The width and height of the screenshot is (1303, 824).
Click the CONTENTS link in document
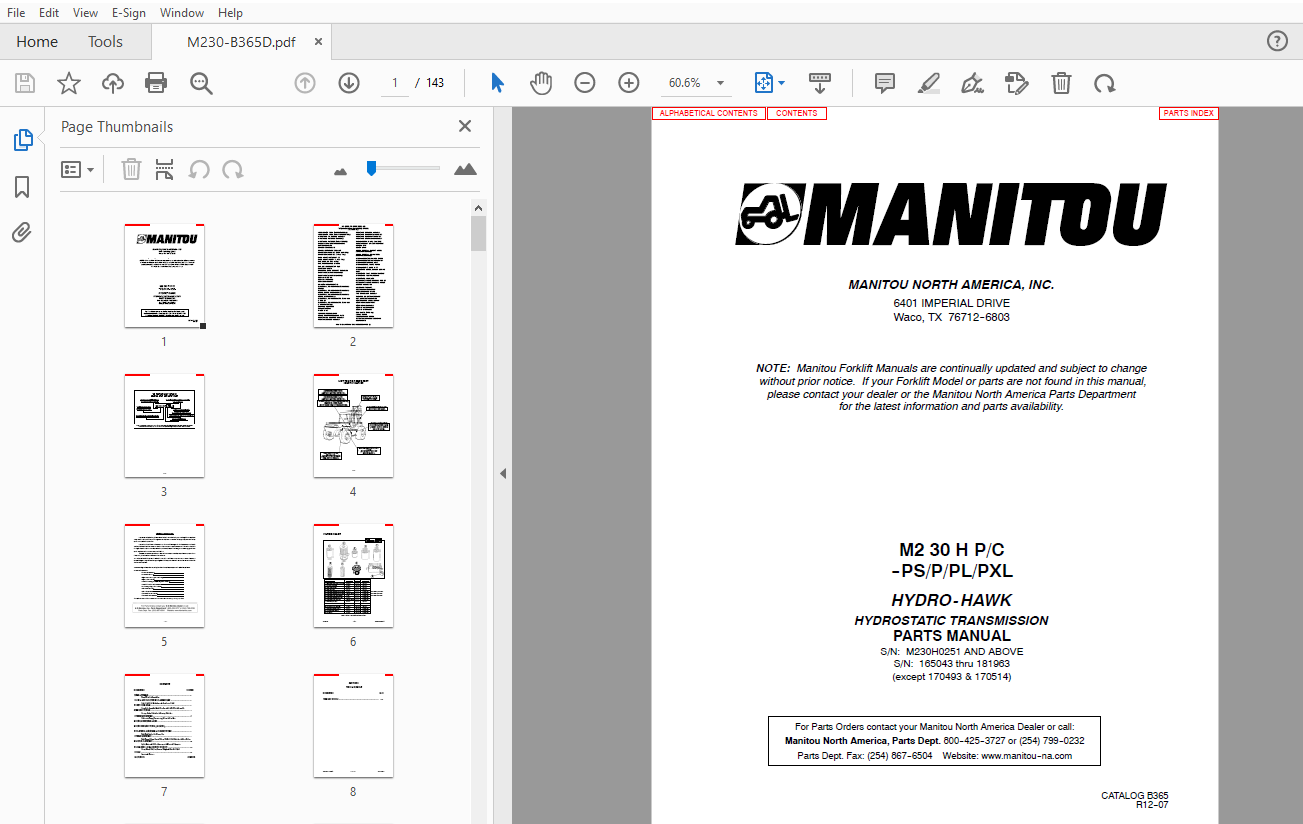click(797, 113)
